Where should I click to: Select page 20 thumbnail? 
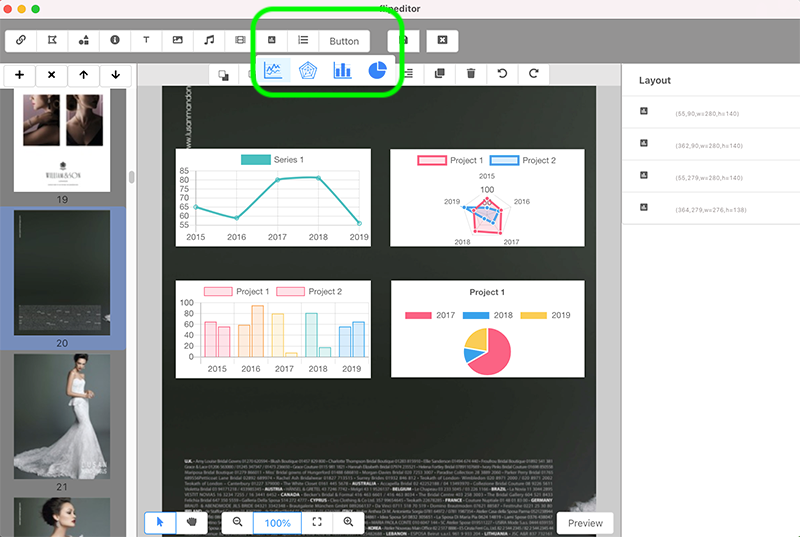click(62, 273)
